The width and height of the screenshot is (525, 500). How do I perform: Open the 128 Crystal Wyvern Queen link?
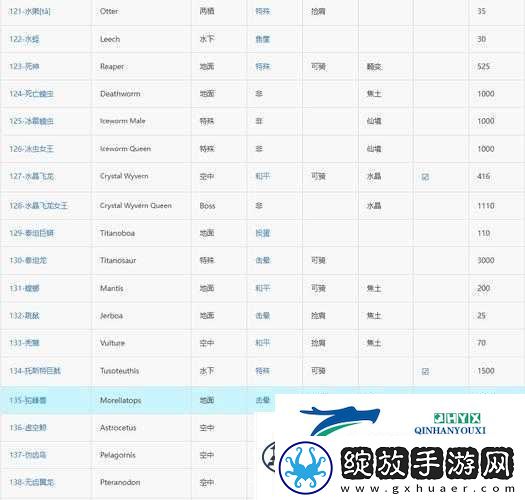point(39,205)
